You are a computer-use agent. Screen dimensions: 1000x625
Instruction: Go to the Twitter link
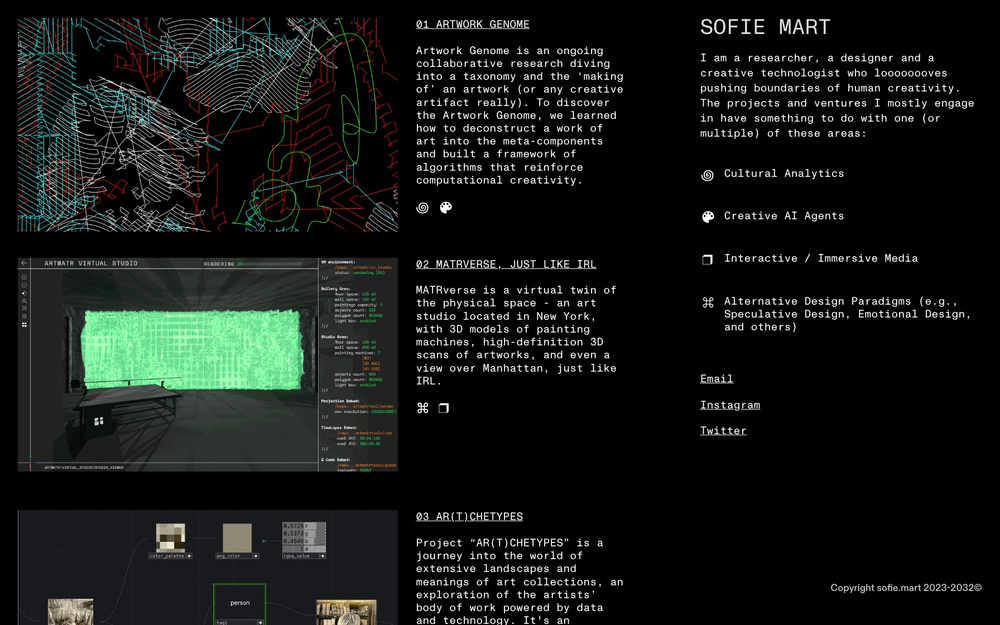[x=723, y=431]
